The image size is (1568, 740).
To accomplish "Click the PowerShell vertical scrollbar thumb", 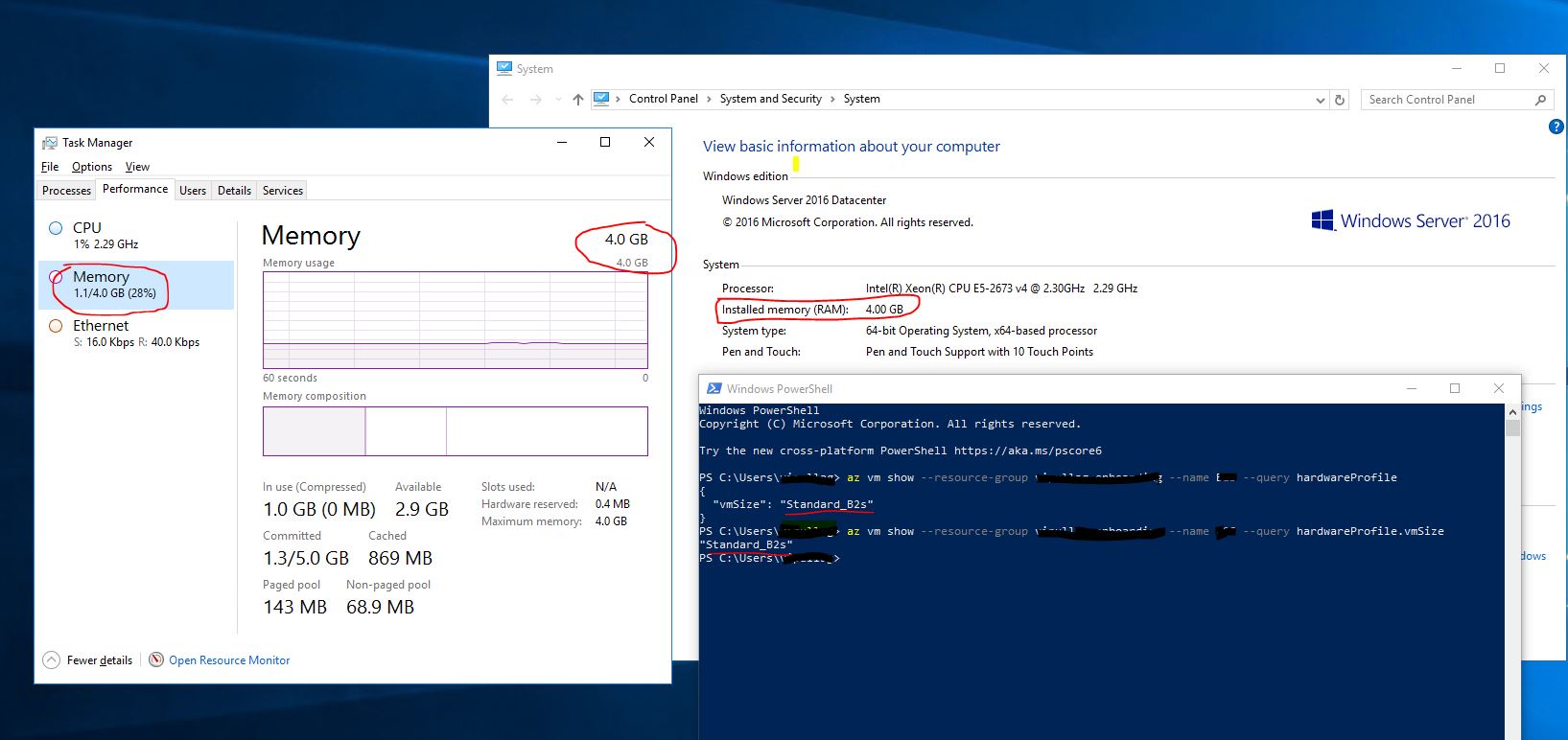I will click(x=1512, y=427).
